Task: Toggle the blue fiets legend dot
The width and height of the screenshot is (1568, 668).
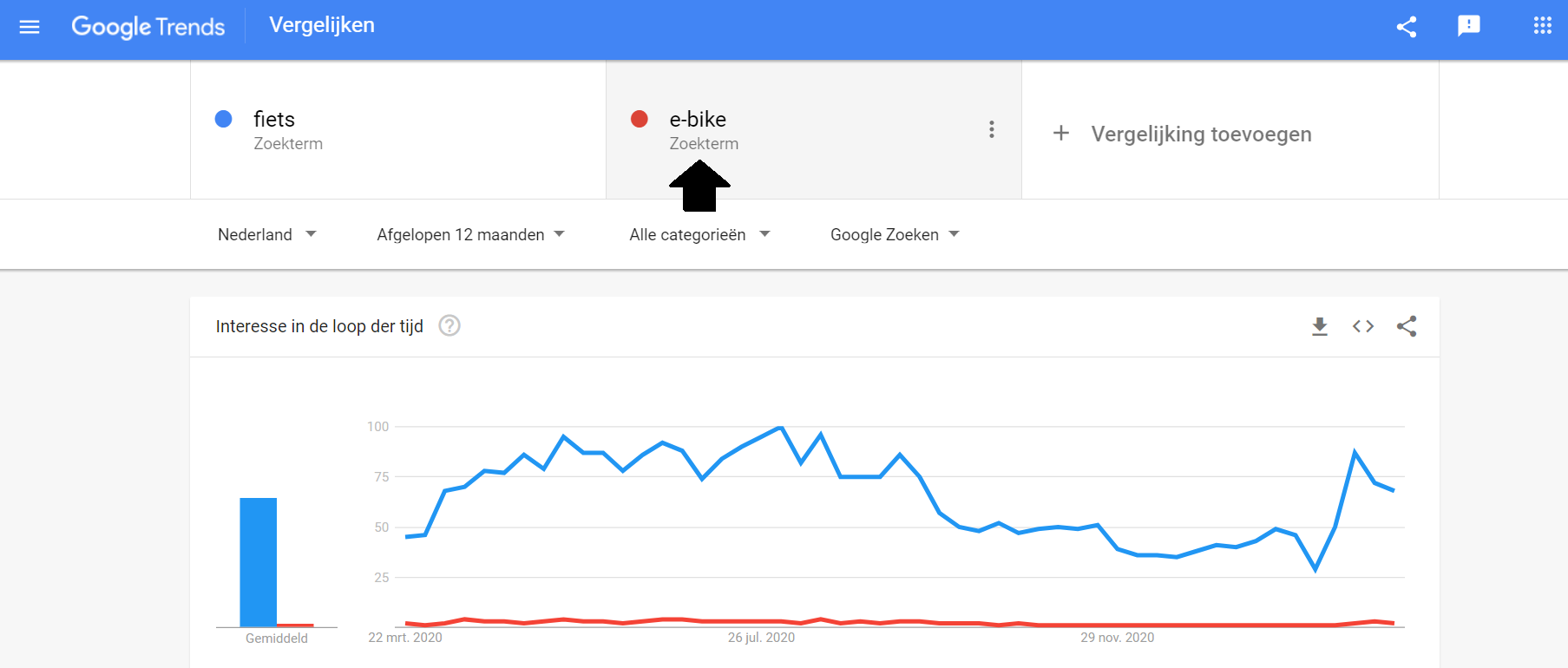Action: (x=224, y=119)
